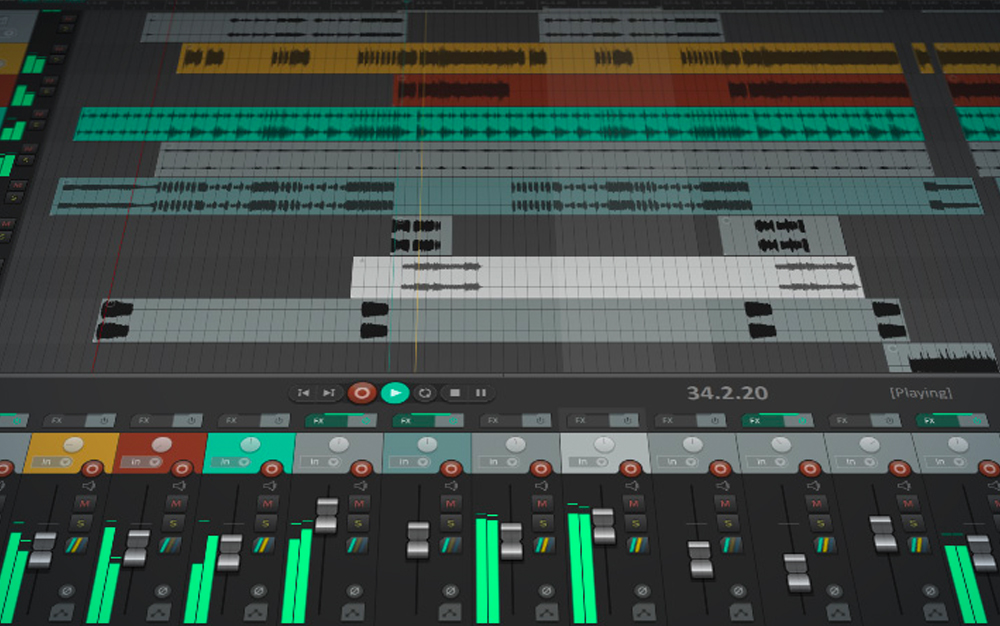Arm recording on the green mixer channel
This screenshot has width=1000, height=626.
tap(270, 468)
